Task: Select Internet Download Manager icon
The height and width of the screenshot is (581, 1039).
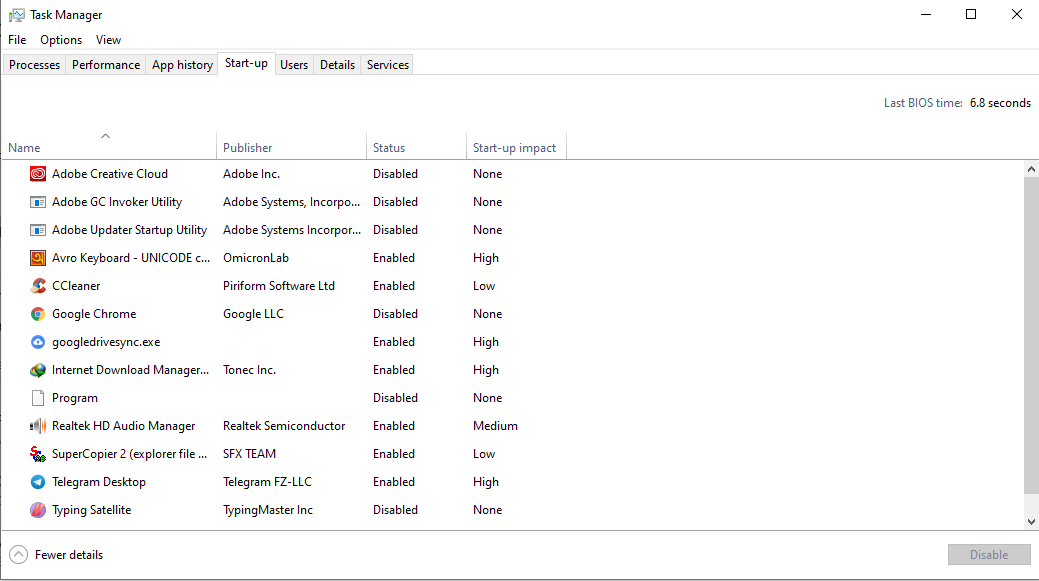Action: point(38,370)
